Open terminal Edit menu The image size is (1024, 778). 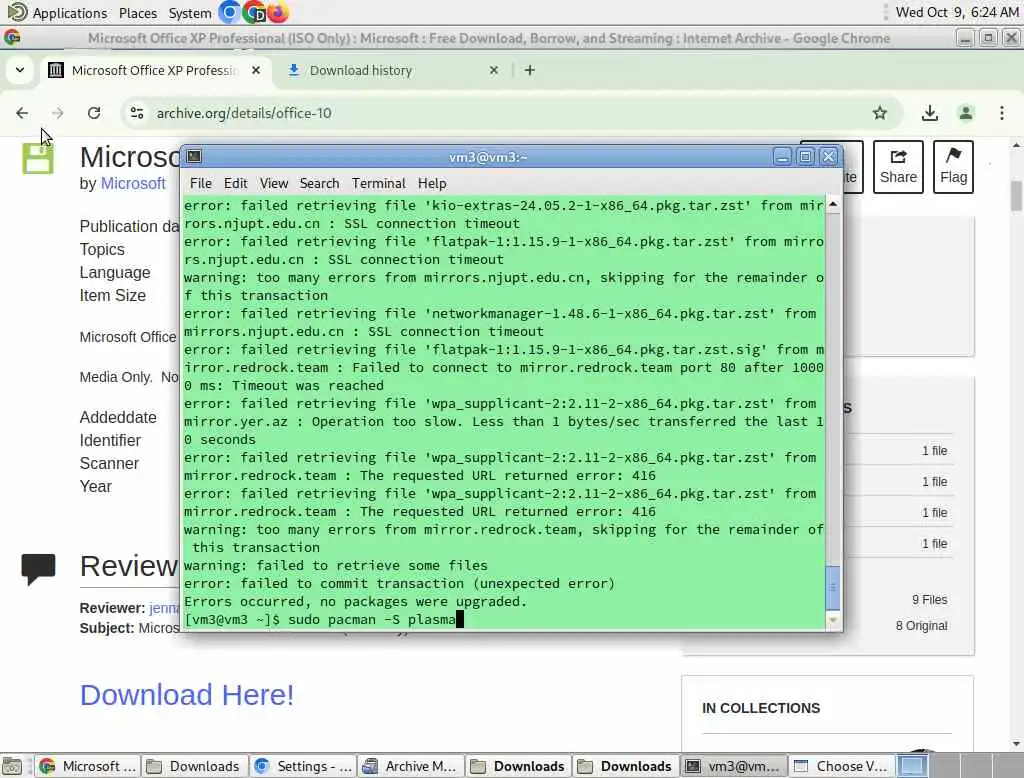coord(235,184)
